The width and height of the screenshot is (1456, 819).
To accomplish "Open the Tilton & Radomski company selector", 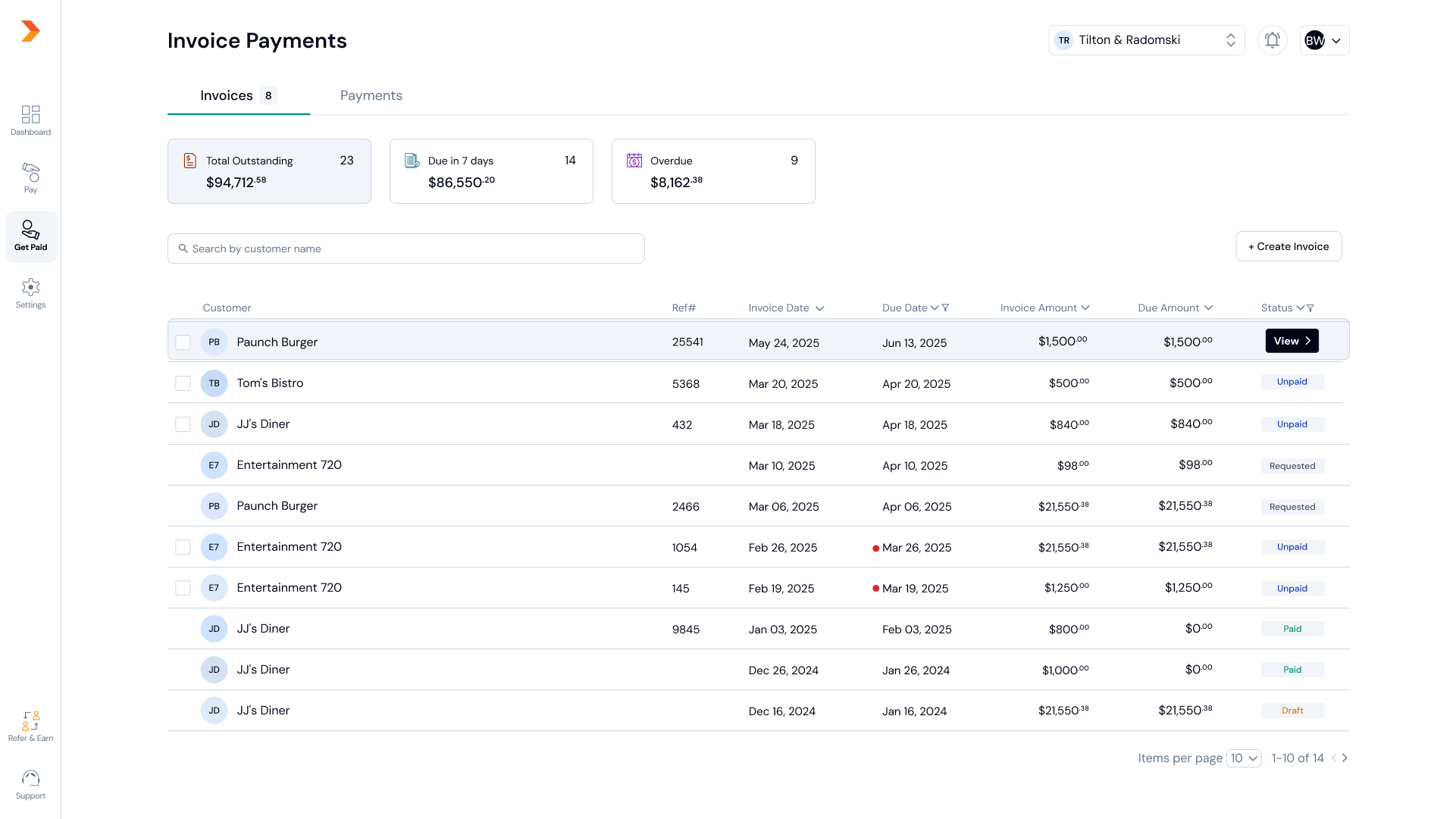I will pos(1145,40).
